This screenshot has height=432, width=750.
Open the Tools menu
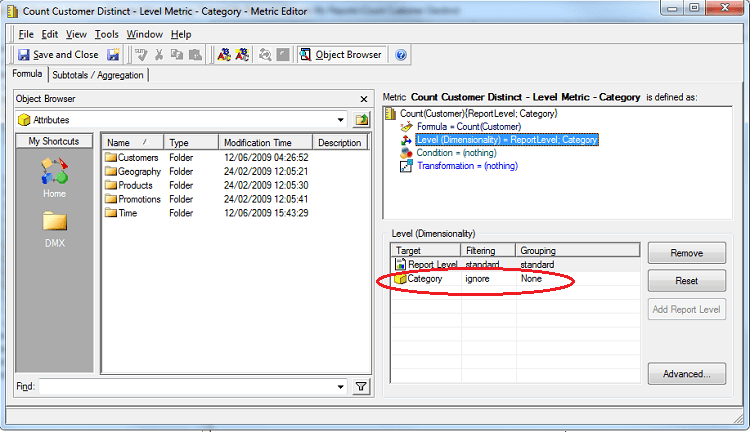tap(106, 34)
